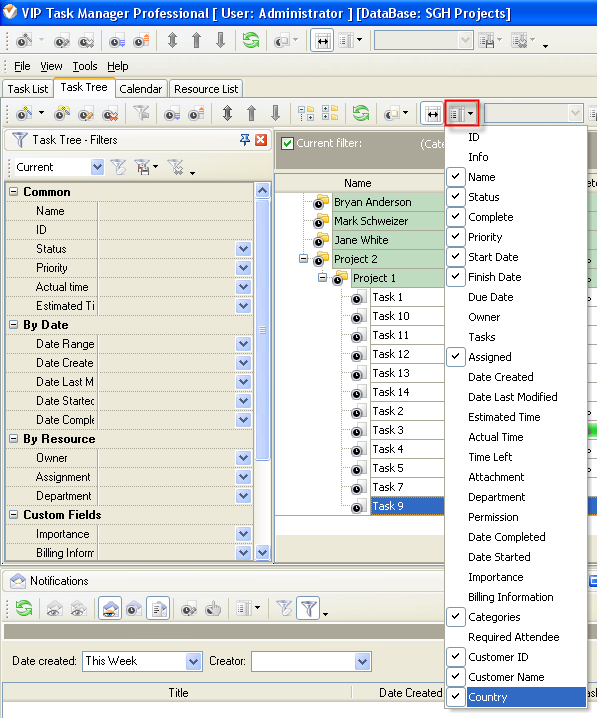The image size is (597, 718).
Task: Switch to the Resource List tab
Action: point(206,89)
